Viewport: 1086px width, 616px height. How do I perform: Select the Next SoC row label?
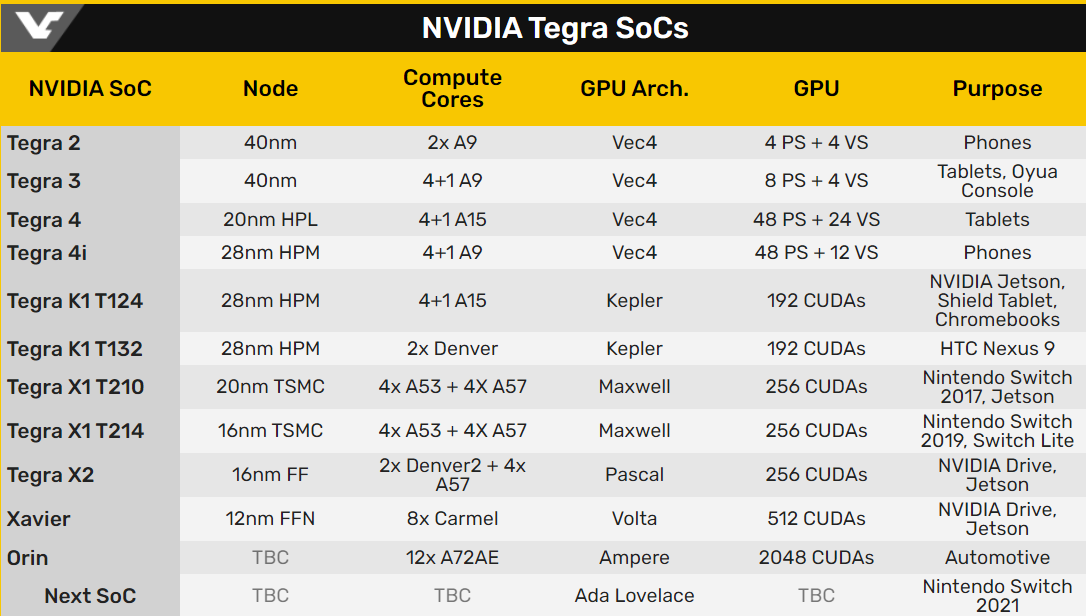tap(90, 596)
